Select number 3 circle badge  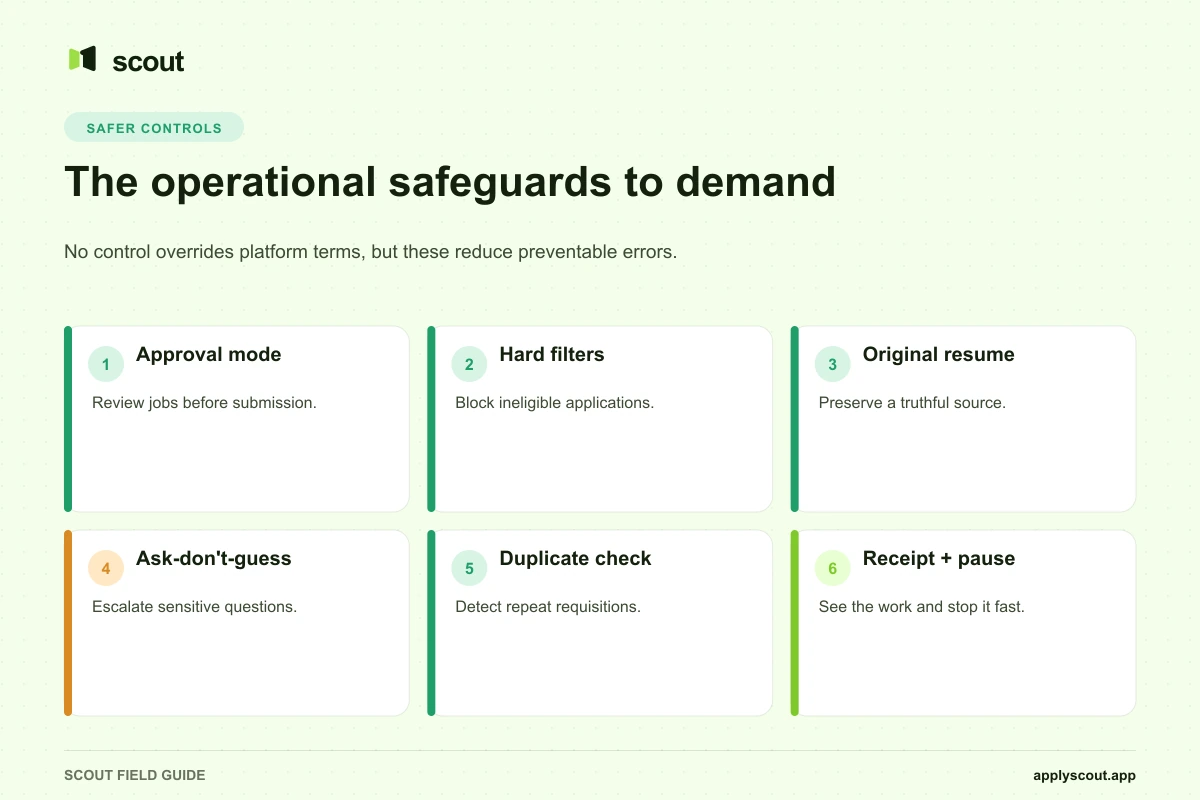point(832,365)
